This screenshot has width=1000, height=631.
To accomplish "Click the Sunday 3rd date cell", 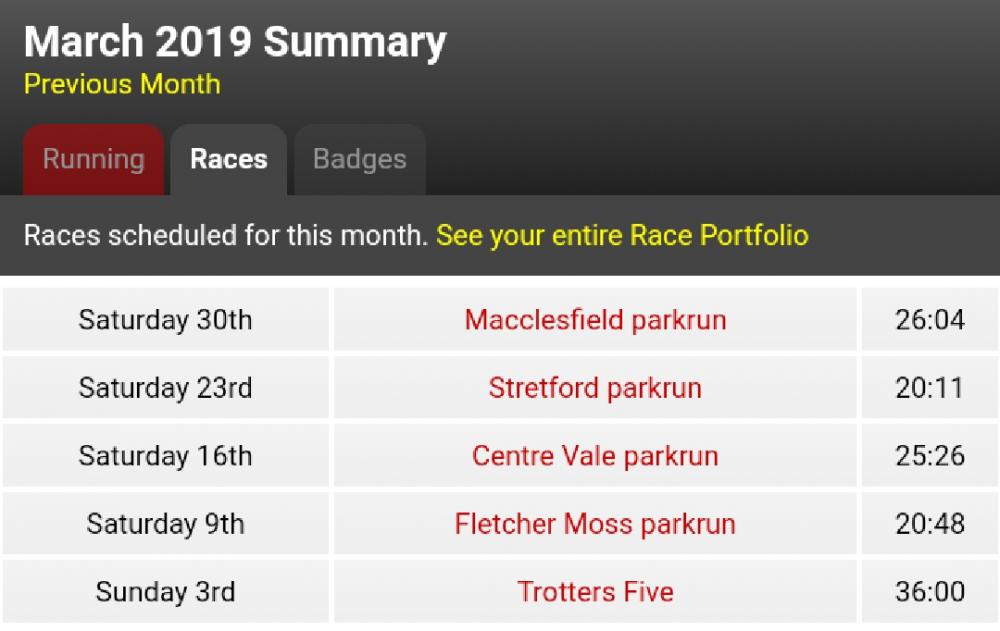I will [x=166, y=591].
